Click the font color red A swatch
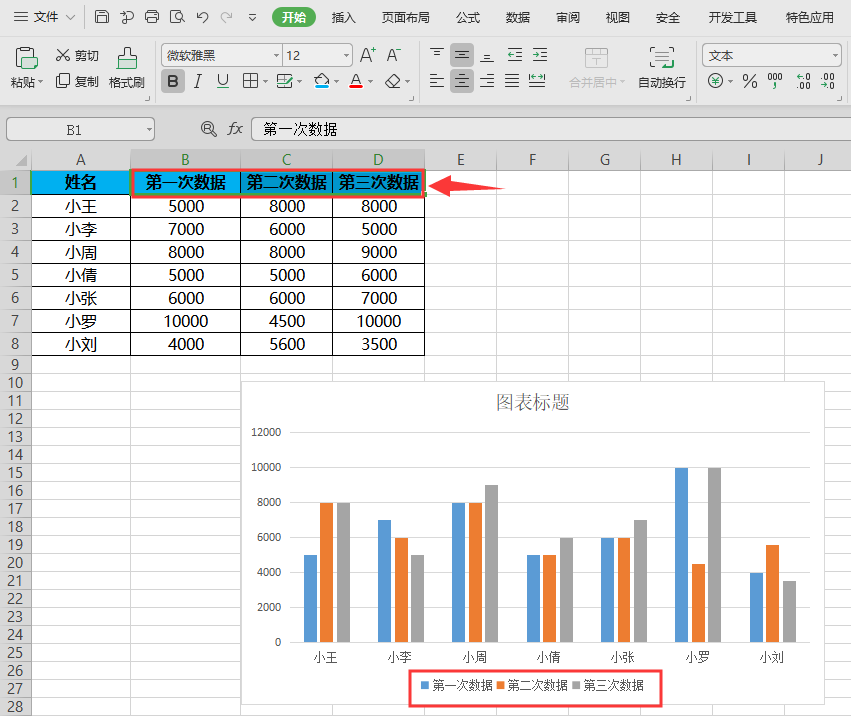 356,81
